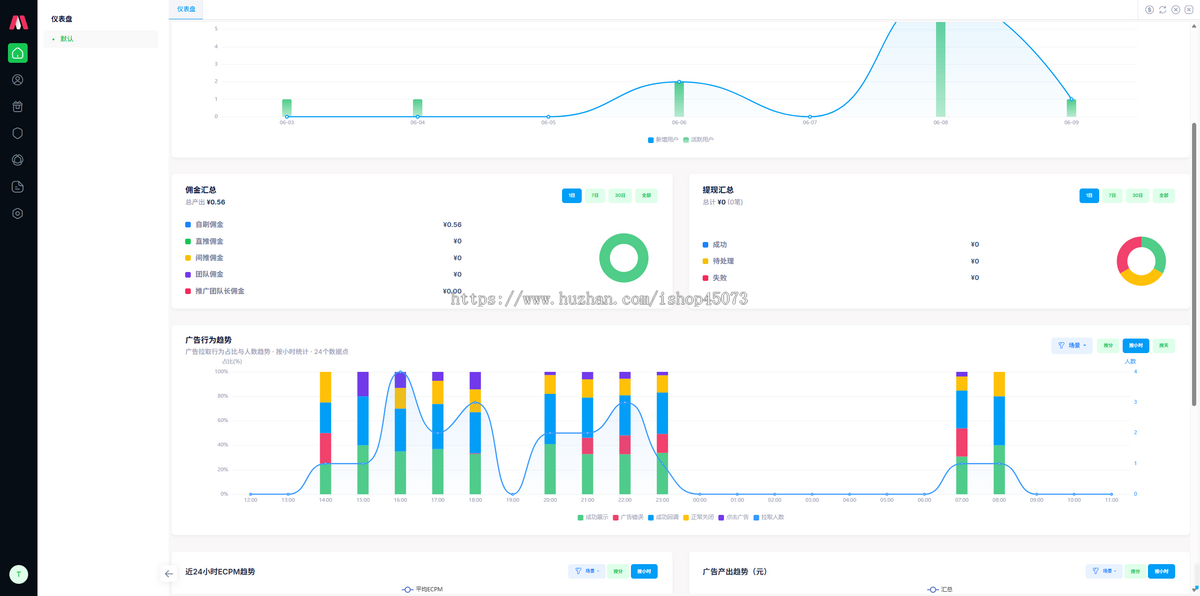
Task: Click the green T user avatar
Action: point(18,574)
